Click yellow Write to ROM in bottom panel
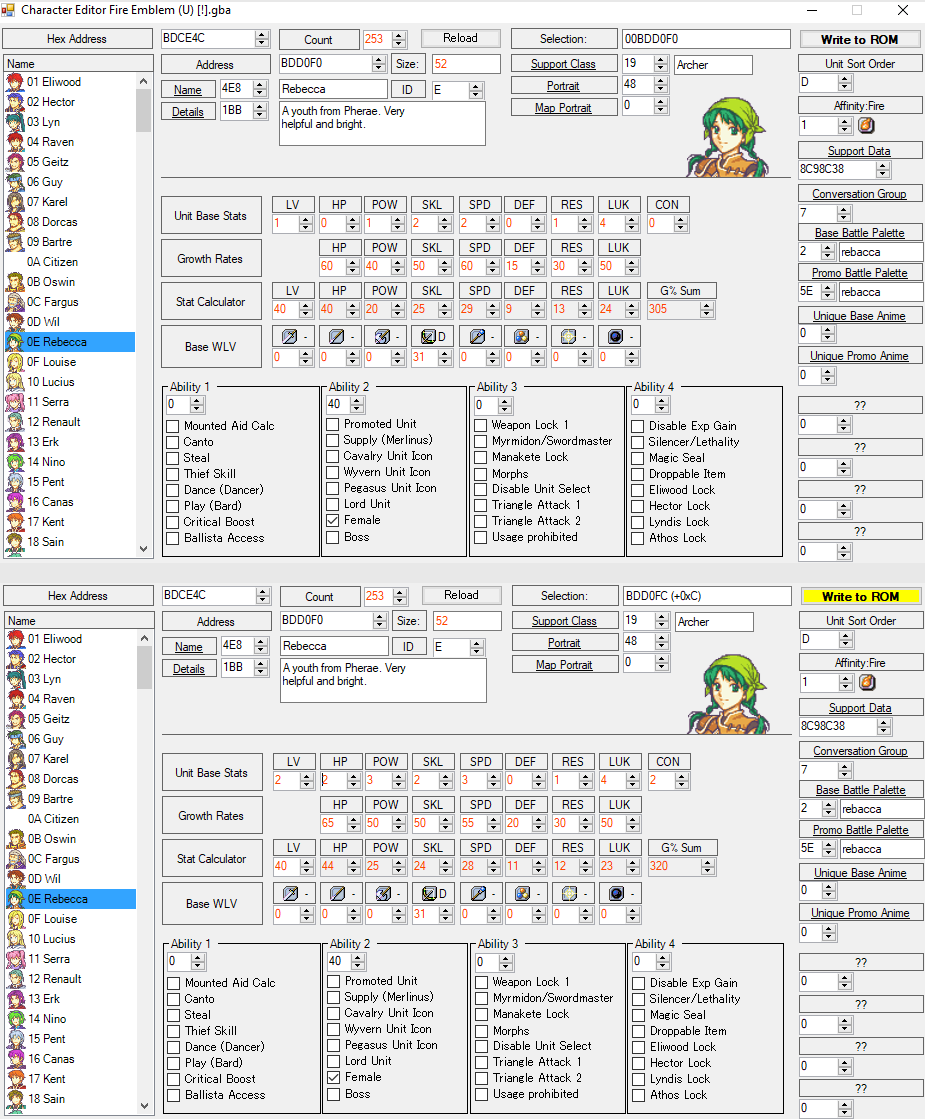 [x=860, y=597]
